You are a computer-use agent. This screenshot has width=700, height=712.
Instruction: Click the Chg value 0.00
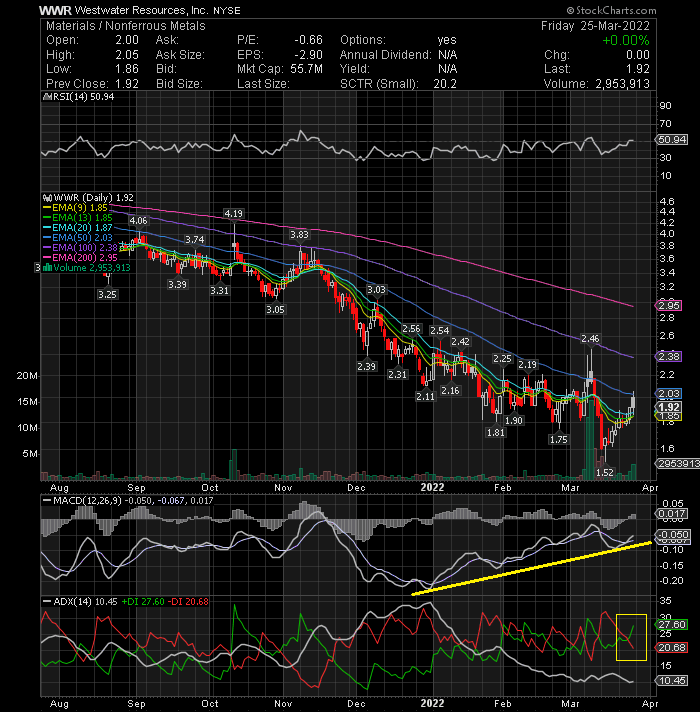click(637, 55)
